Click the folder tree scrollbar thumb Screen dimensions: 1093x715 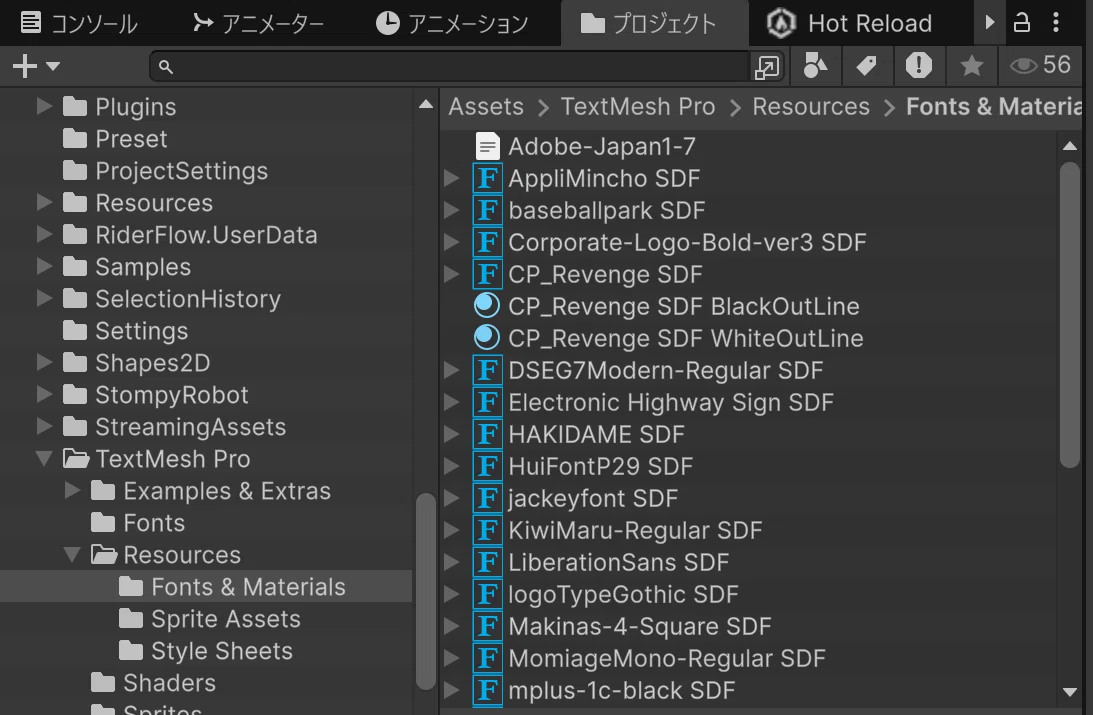pos(426,591)
